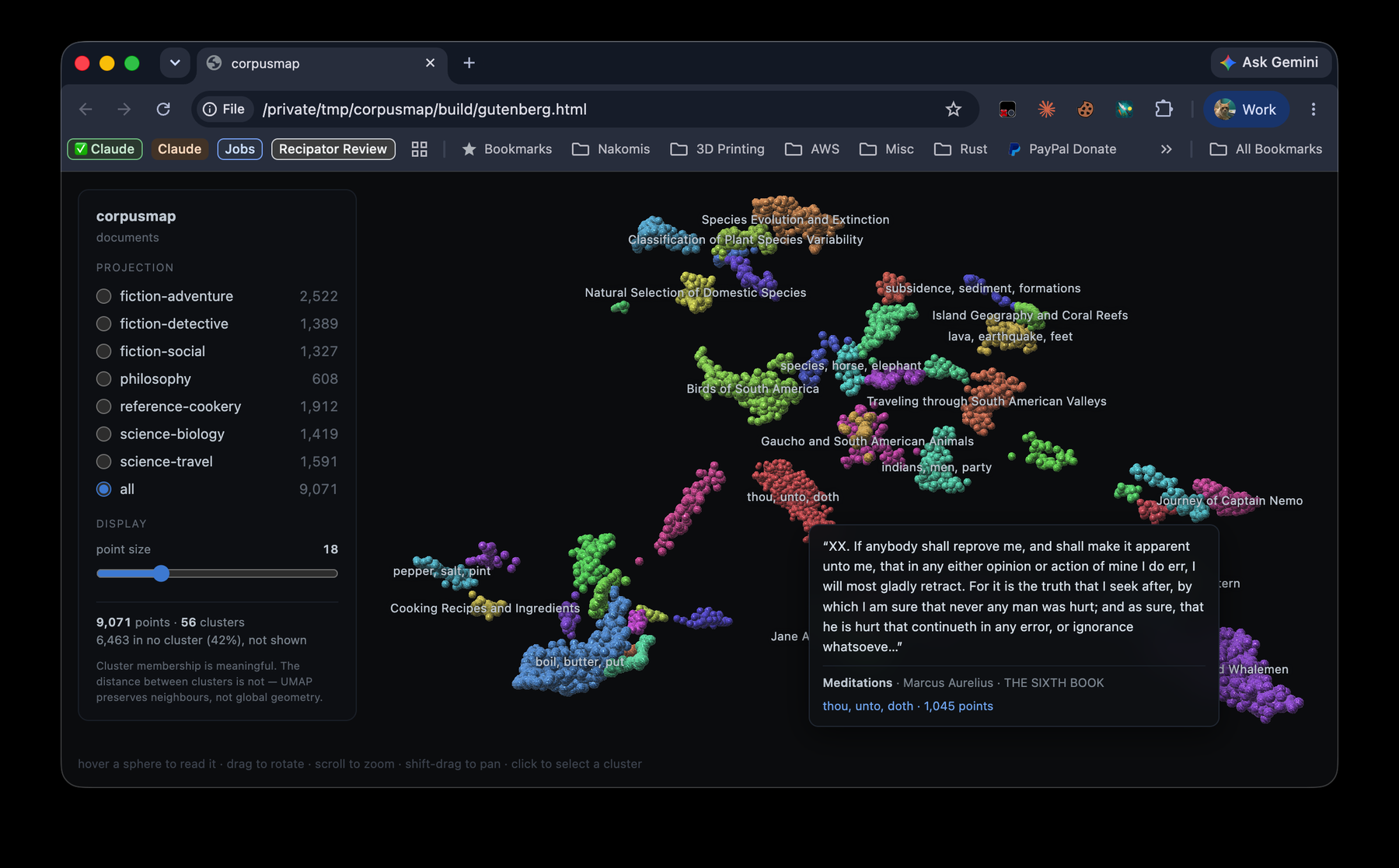Image resolution: width=1399 pixels, height=868 pixels.
Task: Click the red-dot recorder extension icon
Action: 1008,110
